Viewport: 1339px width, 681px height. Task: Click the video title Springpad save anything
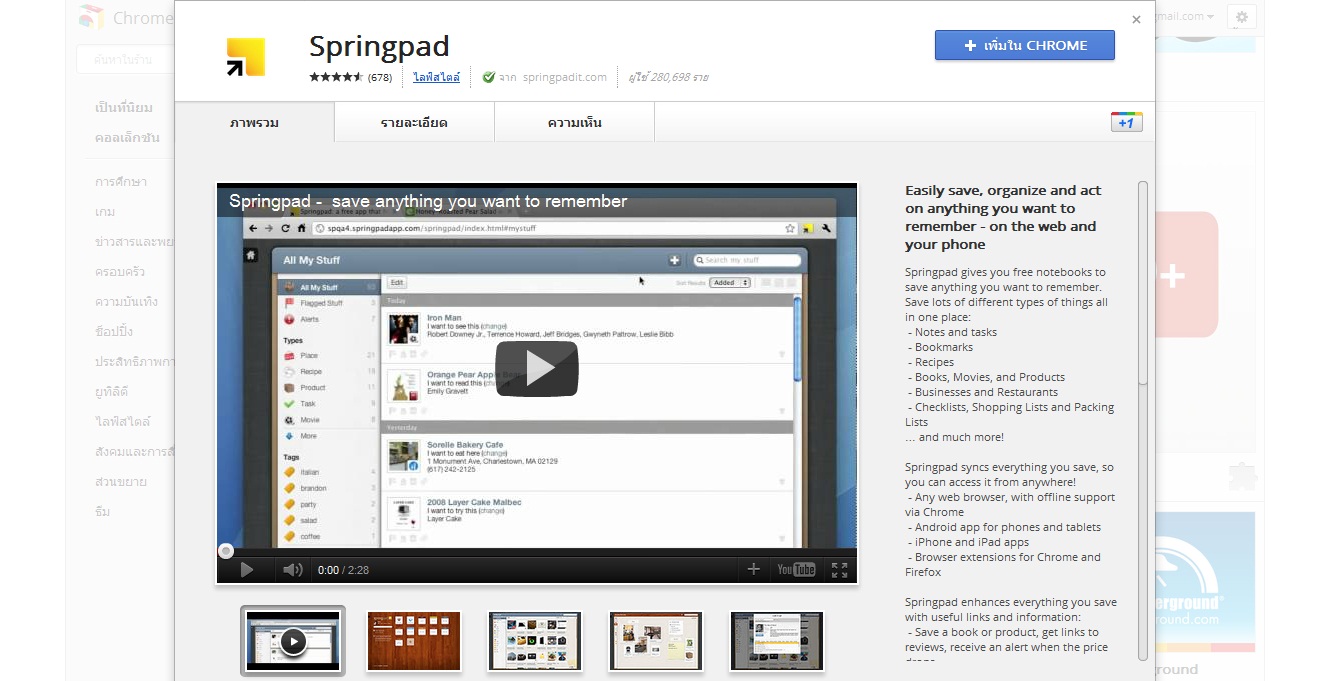(x=428, y=201)
